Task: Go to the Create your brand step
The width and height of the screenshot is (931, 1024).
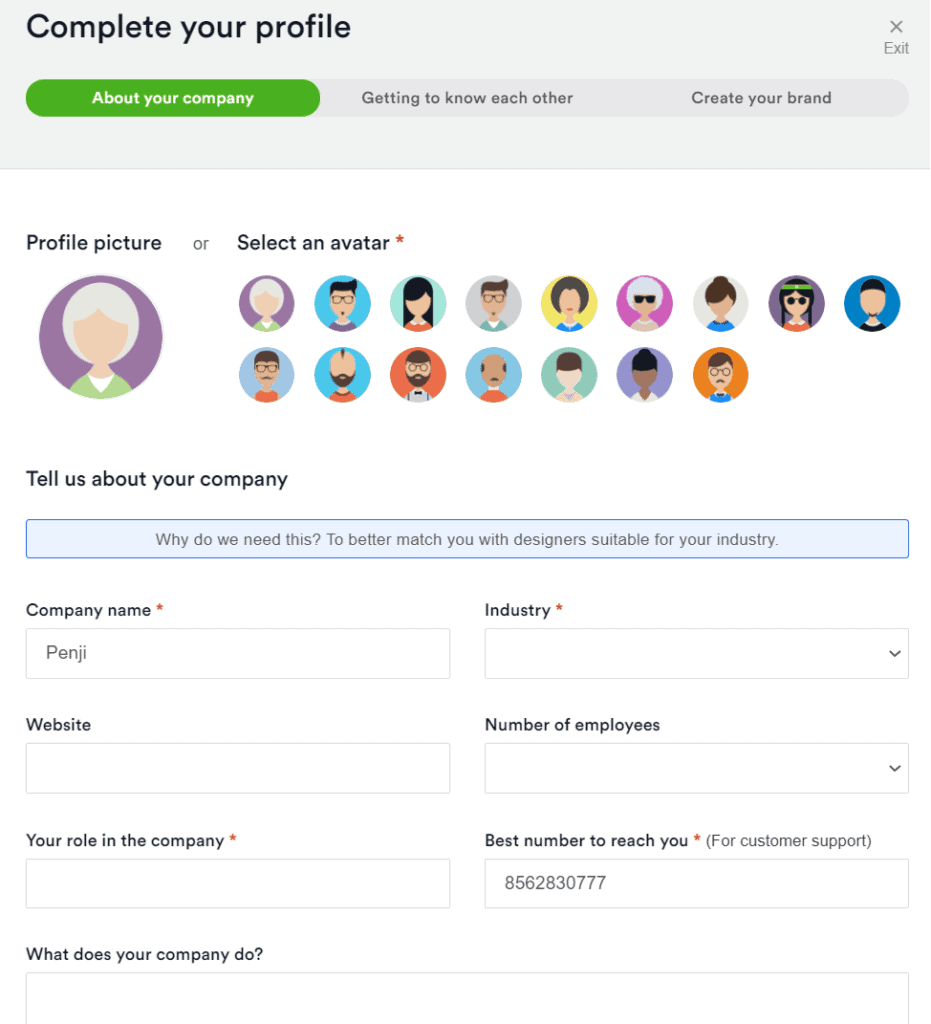Action: point(761,98)
